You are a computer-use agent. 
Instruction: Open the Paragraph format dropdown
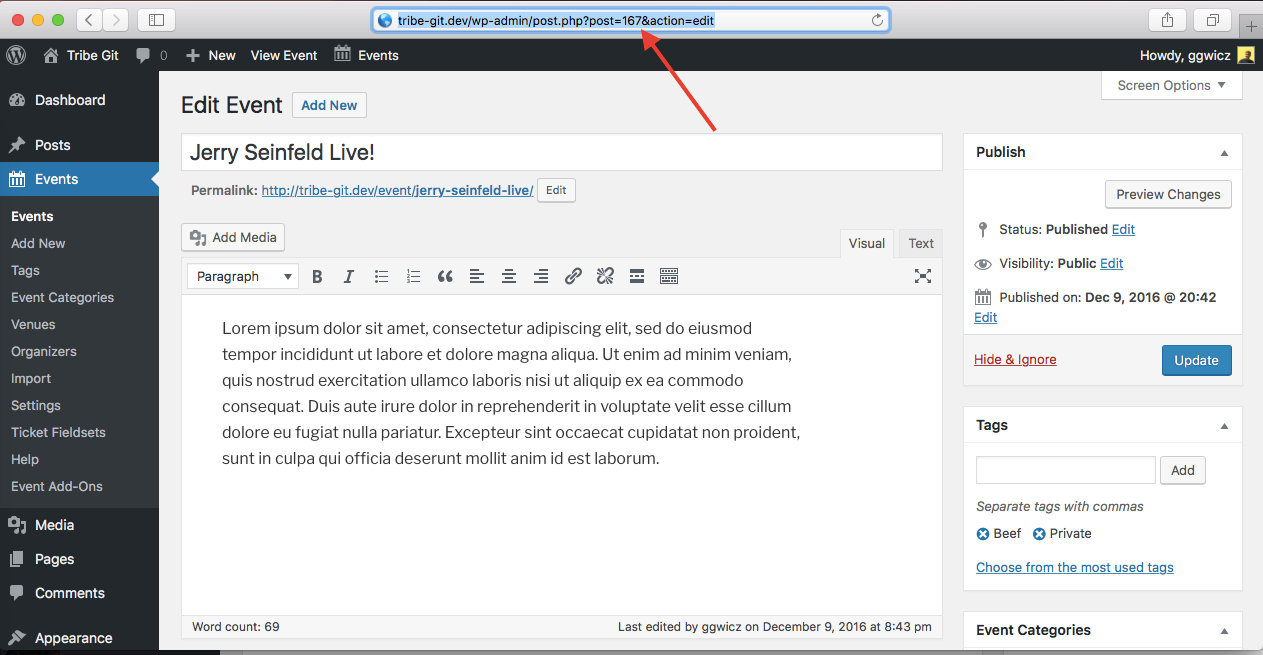[x=243, y=277]
